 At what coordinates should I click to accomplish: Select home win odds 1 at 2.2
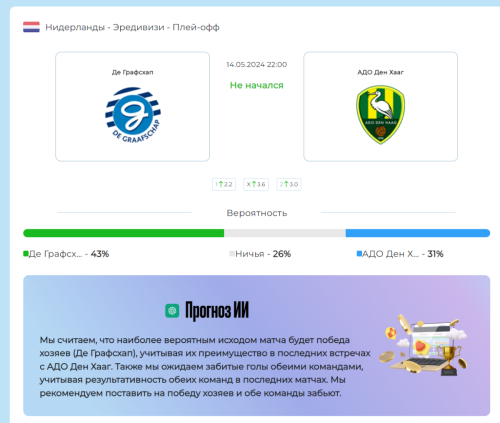point(224,184)
